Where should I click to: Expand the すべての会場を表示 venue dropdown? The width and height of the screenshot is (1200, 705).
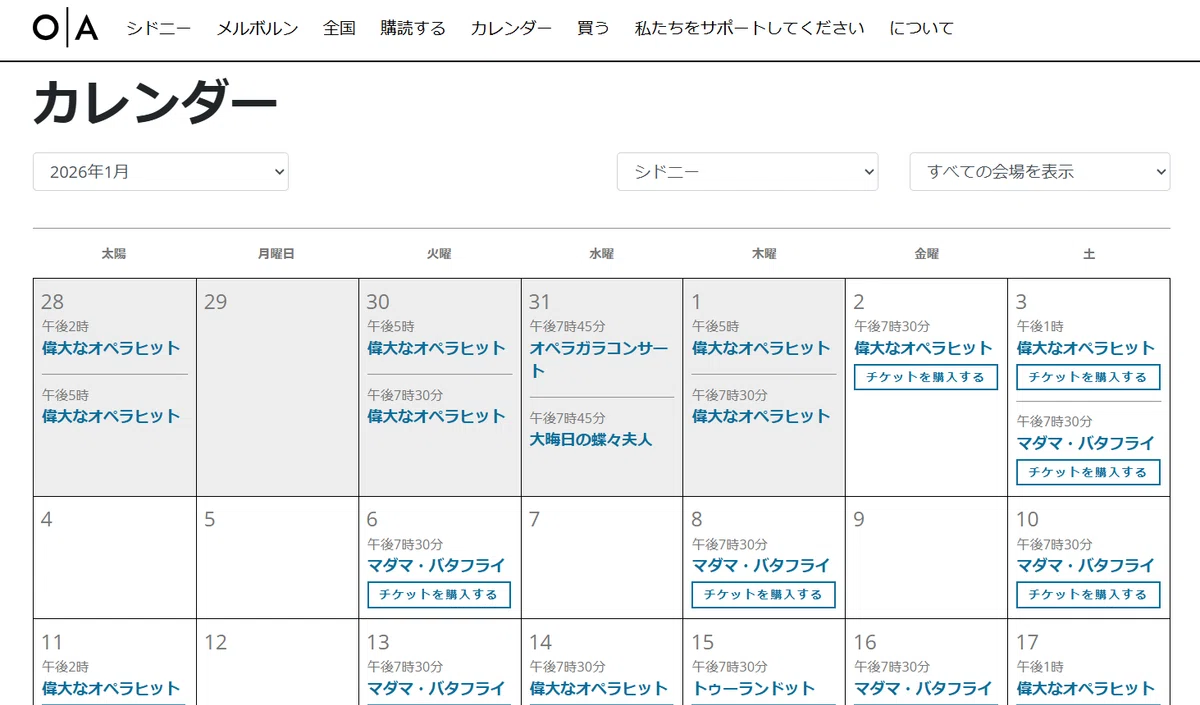click(1040, 172)
